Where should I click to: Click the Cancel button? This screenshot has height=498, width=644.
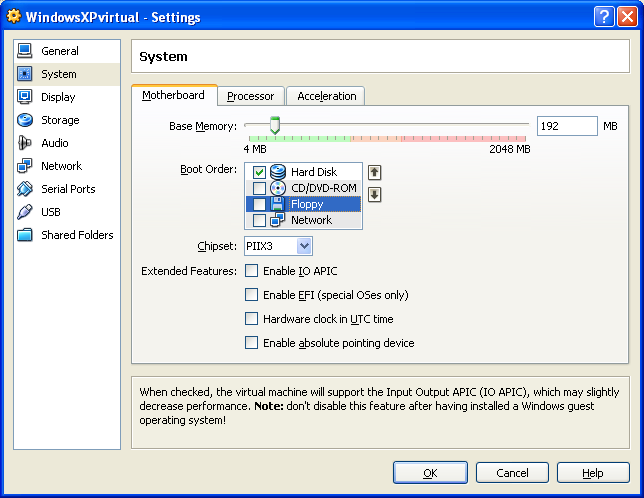512,473
